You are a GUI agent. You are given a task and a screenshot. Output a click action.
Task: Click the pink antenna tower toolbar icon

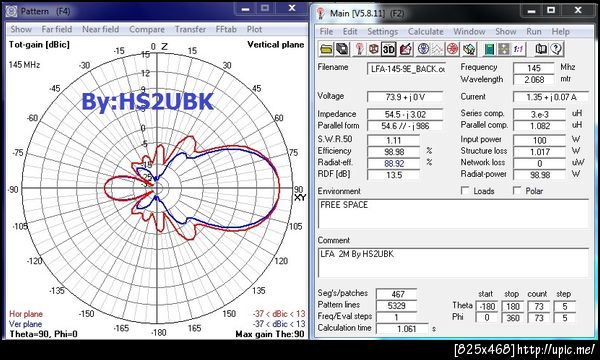359,49
